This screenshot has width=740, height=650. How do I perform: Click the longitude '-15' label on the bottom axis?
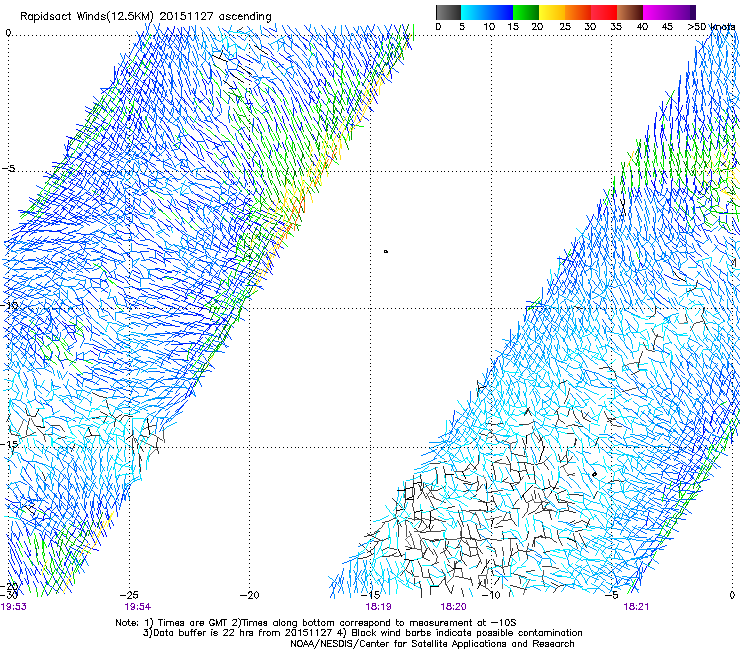tap(370, 595)
